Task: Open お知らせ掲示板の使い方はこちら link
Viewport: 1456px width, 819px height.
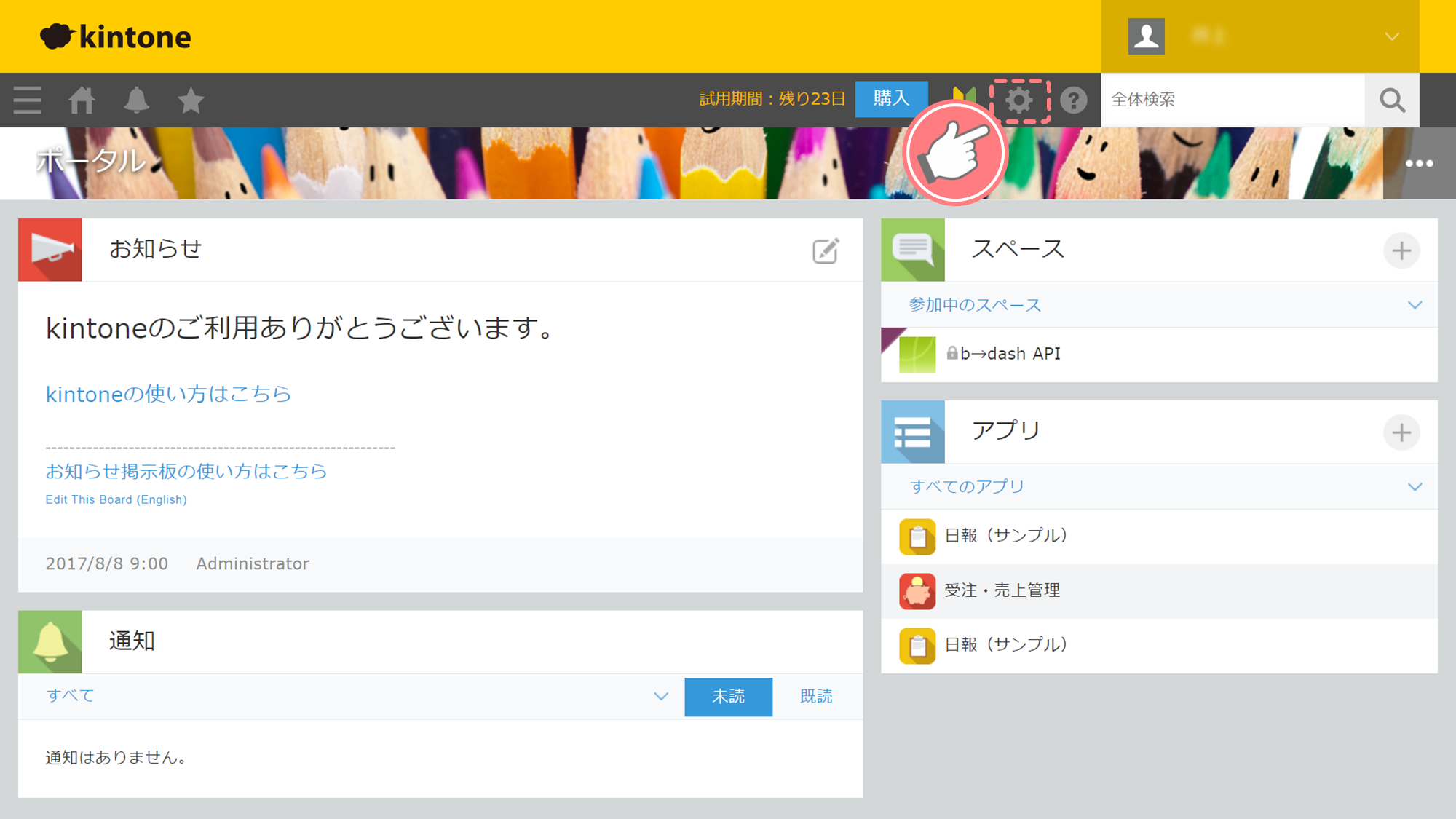Action: coord(186,471)
